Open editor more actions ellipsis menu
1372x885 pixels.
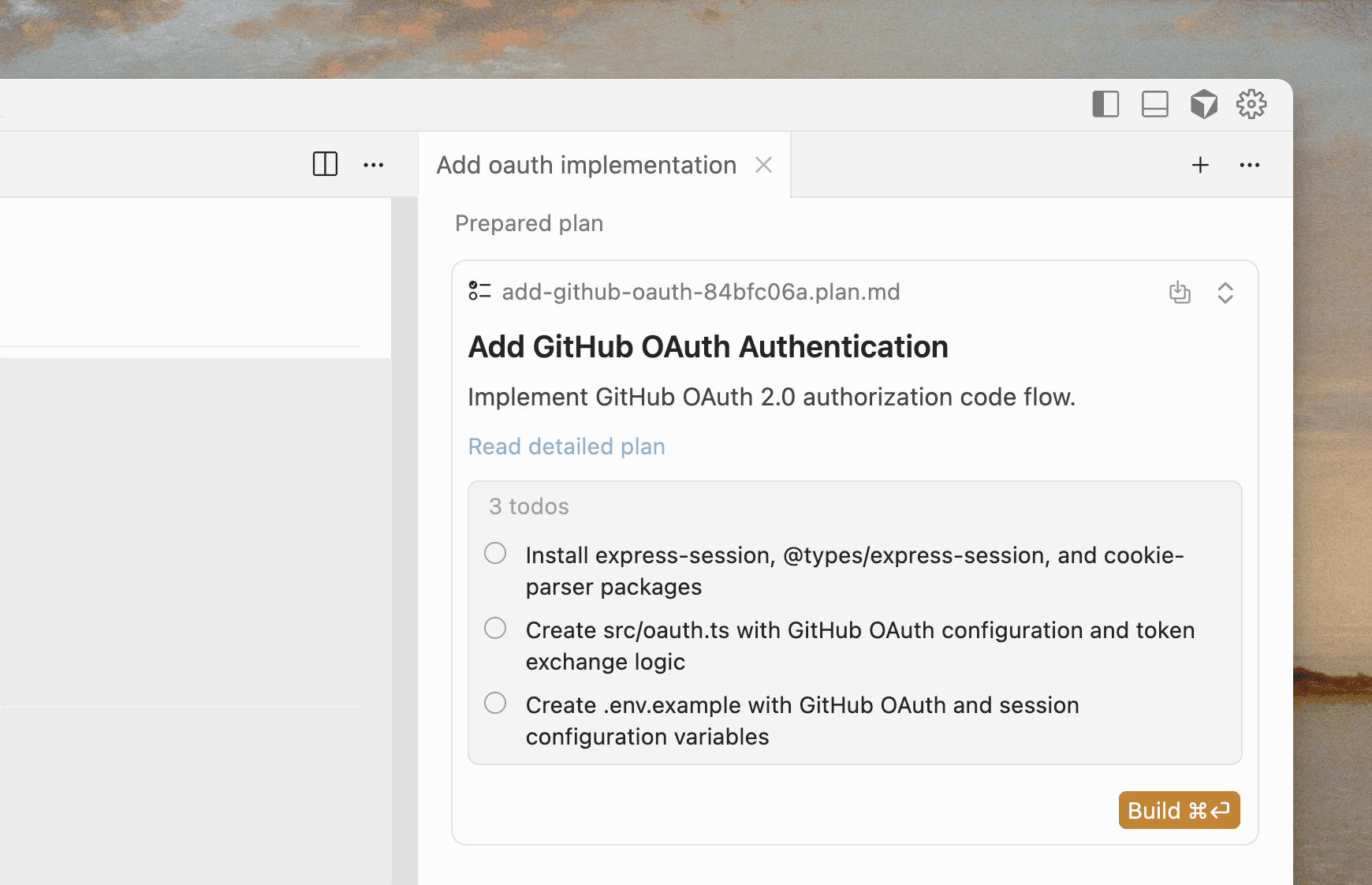pos(374,165)
